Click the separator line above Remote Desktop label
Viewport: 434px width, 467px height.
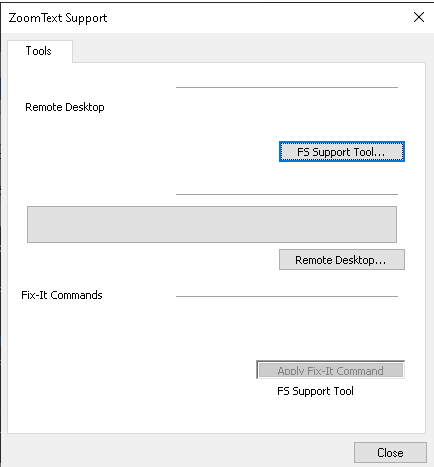point(287,87)
